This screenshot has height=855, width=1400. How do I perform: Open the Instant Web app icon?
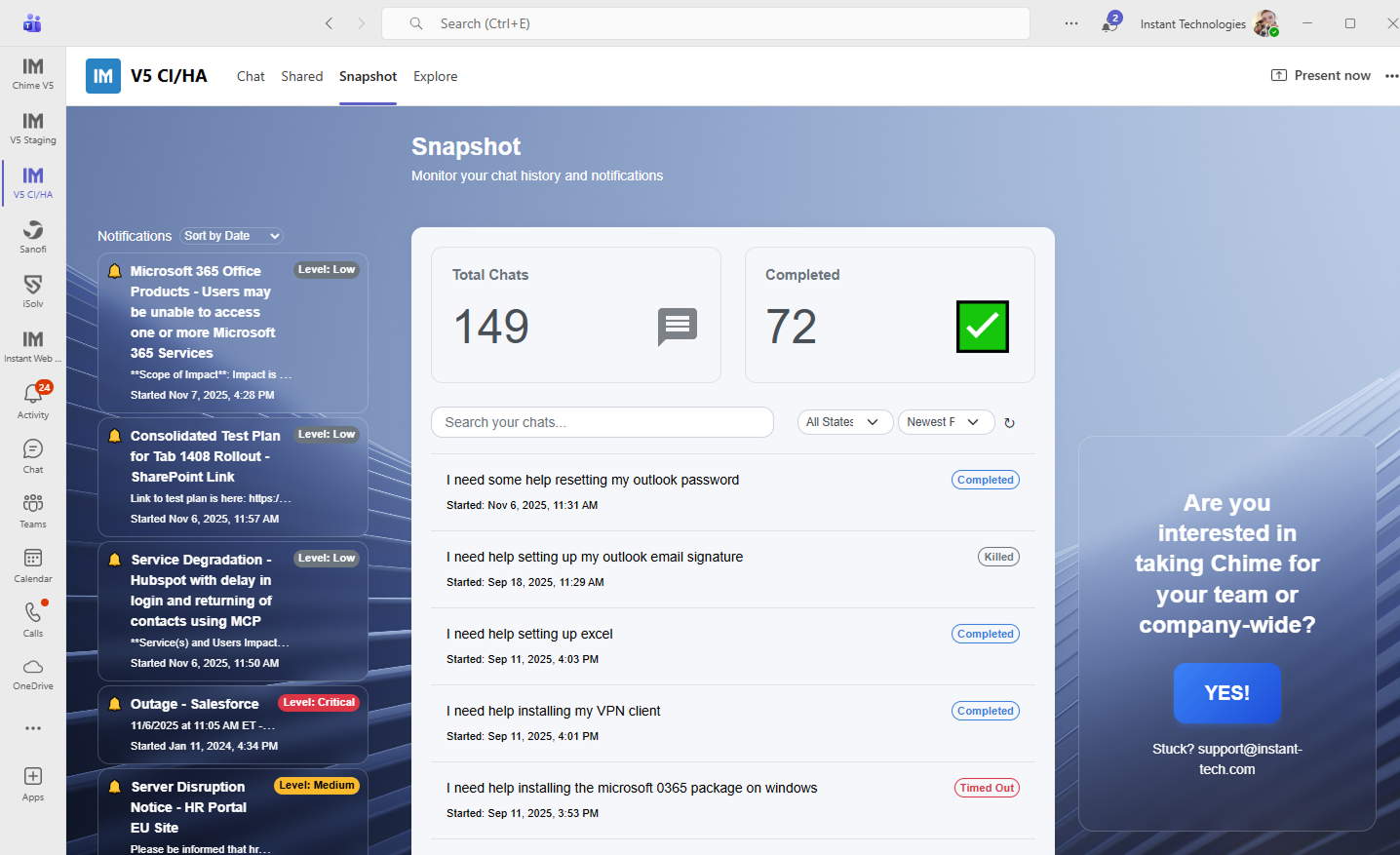[x=33, y=346]
